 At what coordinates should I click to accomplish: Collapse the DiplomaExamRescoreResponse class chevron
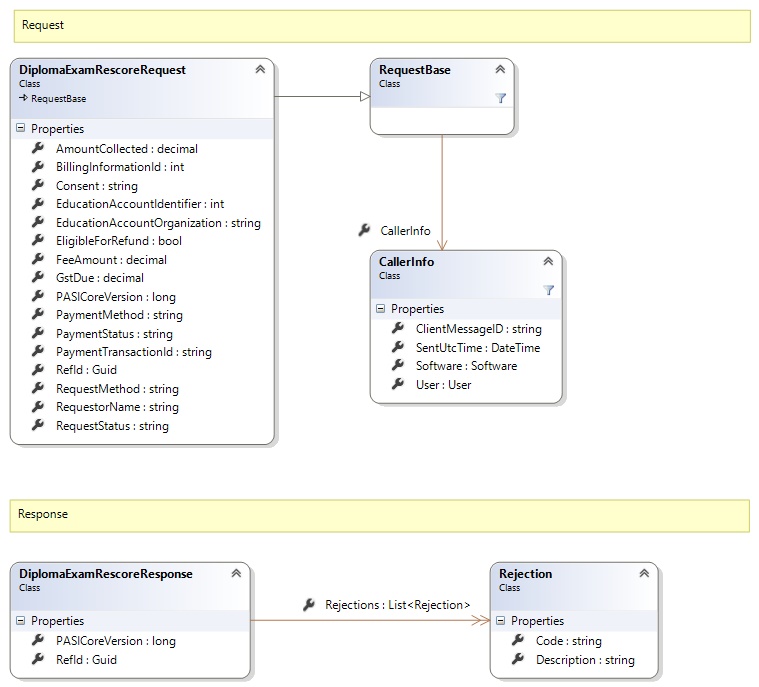point(236,574)
